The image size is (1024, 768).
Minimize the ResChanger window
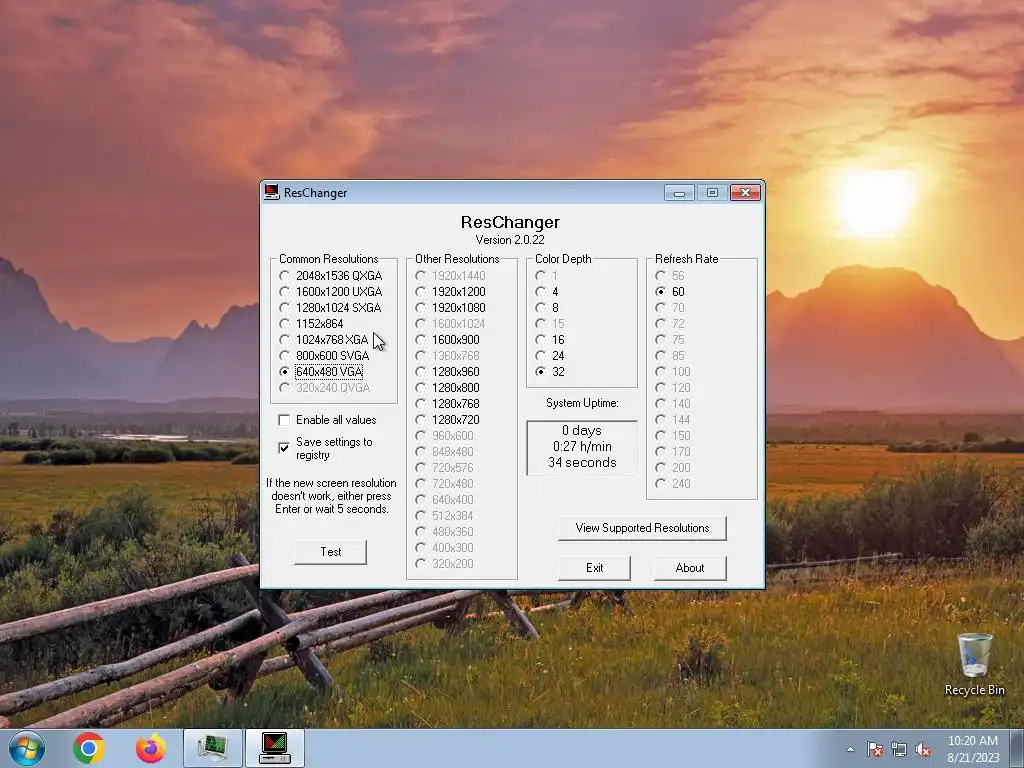679,193
